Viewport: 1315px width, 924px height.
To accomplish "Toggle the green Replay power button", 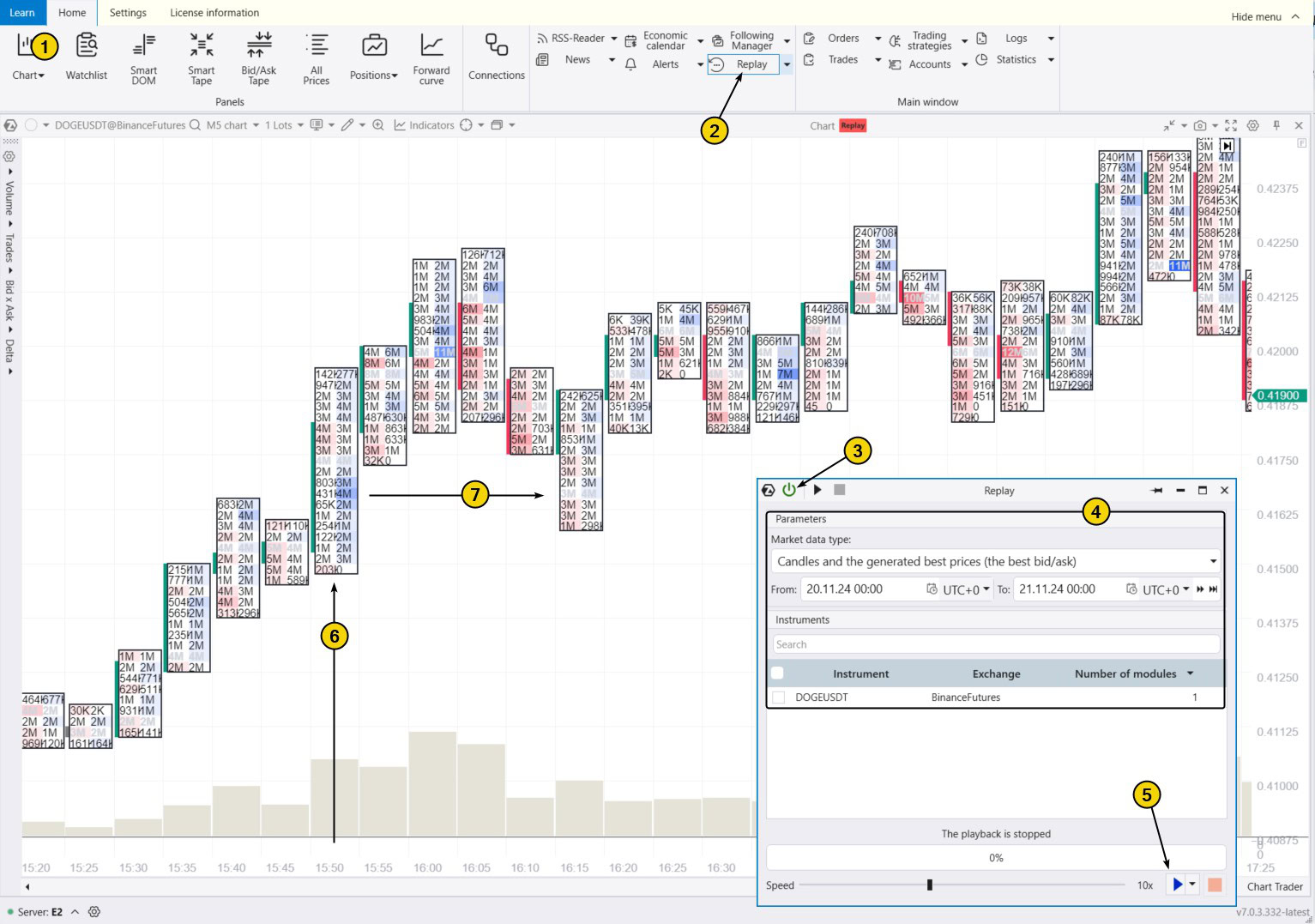I will [x=789, y=490].
